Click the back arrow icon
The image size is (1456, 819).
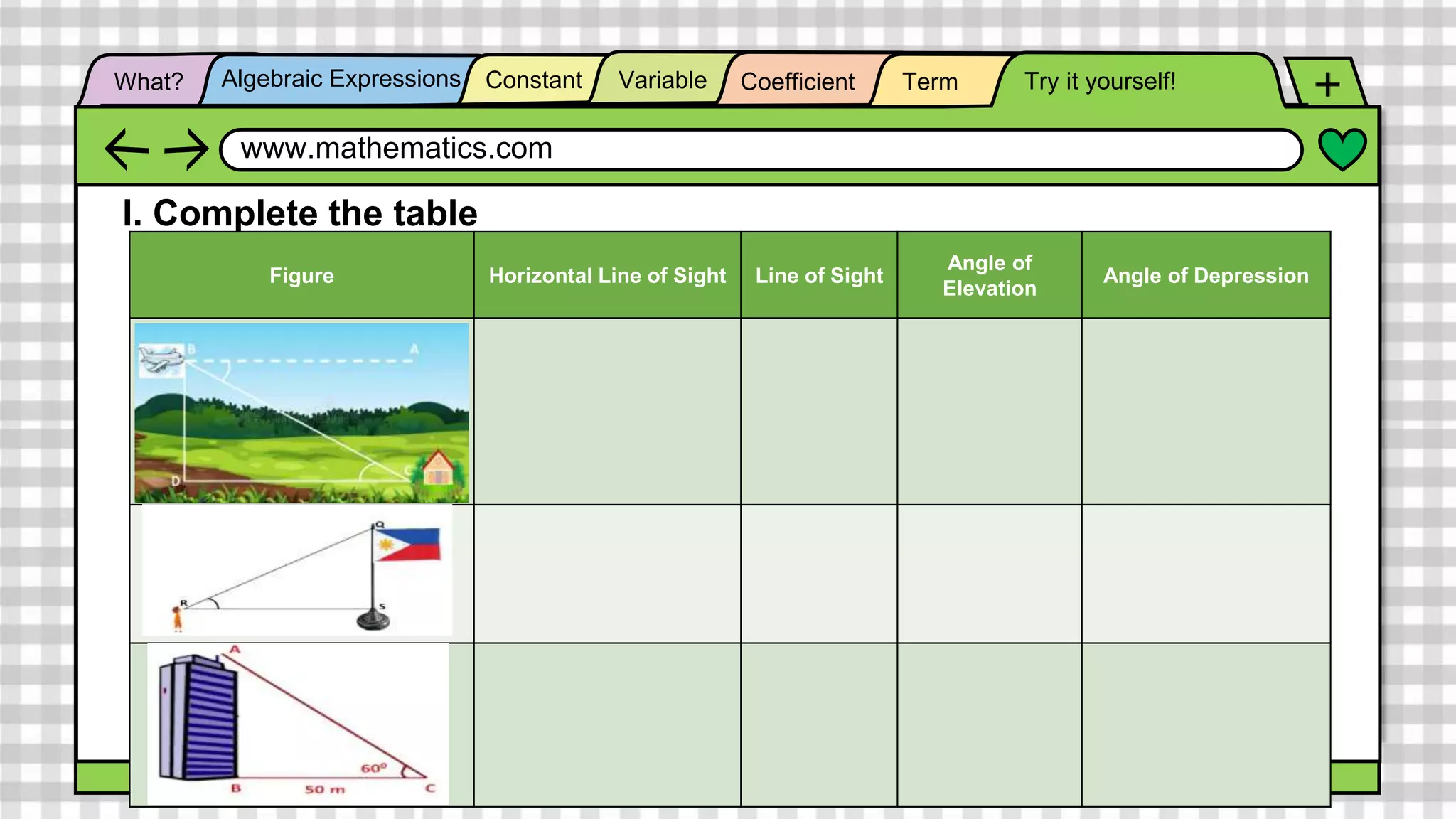point(127,149)
